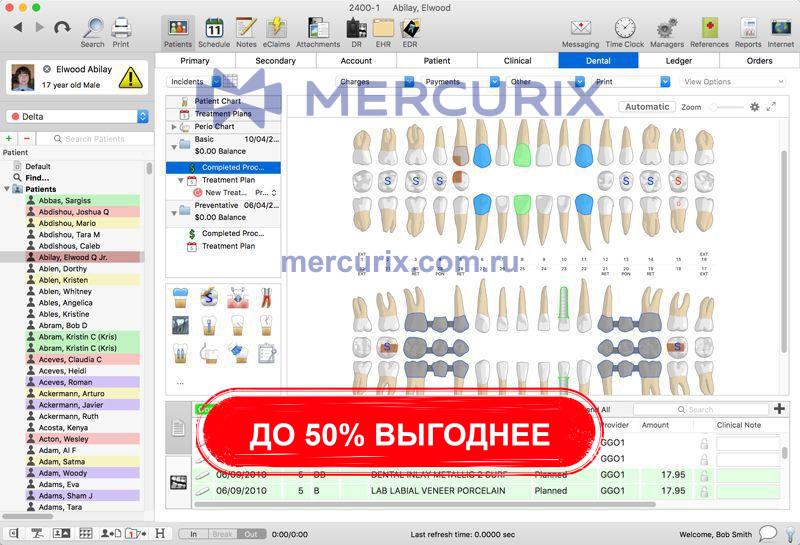Viewport: 800px width, 545px height.
Task: Expand the Perio Chart disclosure triangle
Action: pos(174,126)
